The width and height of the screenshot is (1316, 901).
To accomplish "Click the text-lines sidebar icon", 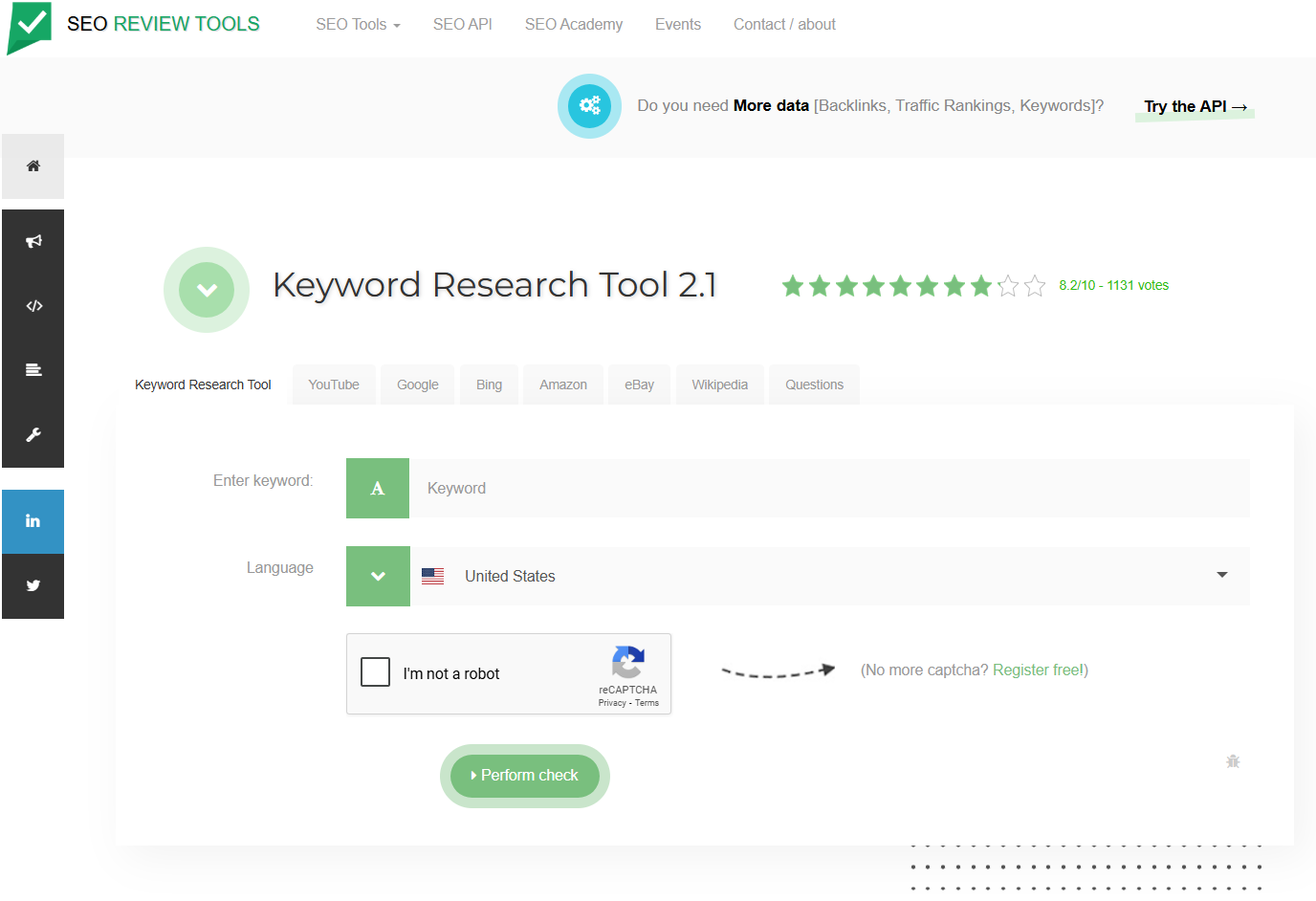I will coord(33,370).
